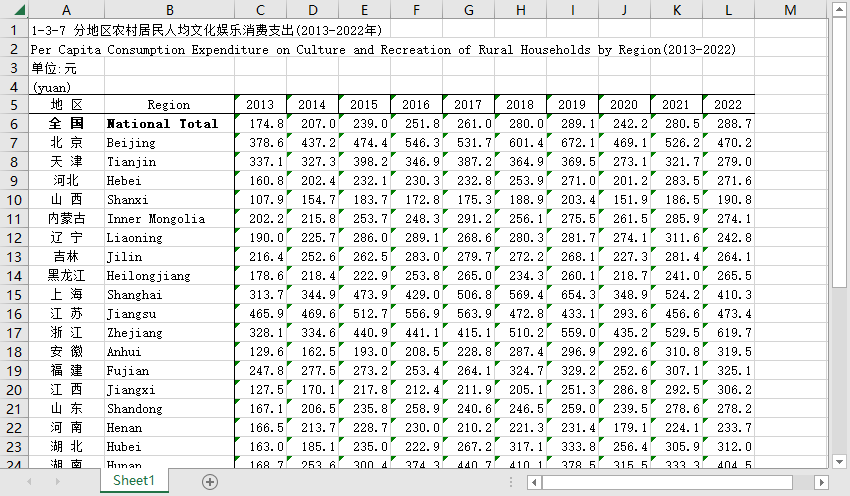Select column B header
The image size is (850, 496).
(x=169, y=10)
